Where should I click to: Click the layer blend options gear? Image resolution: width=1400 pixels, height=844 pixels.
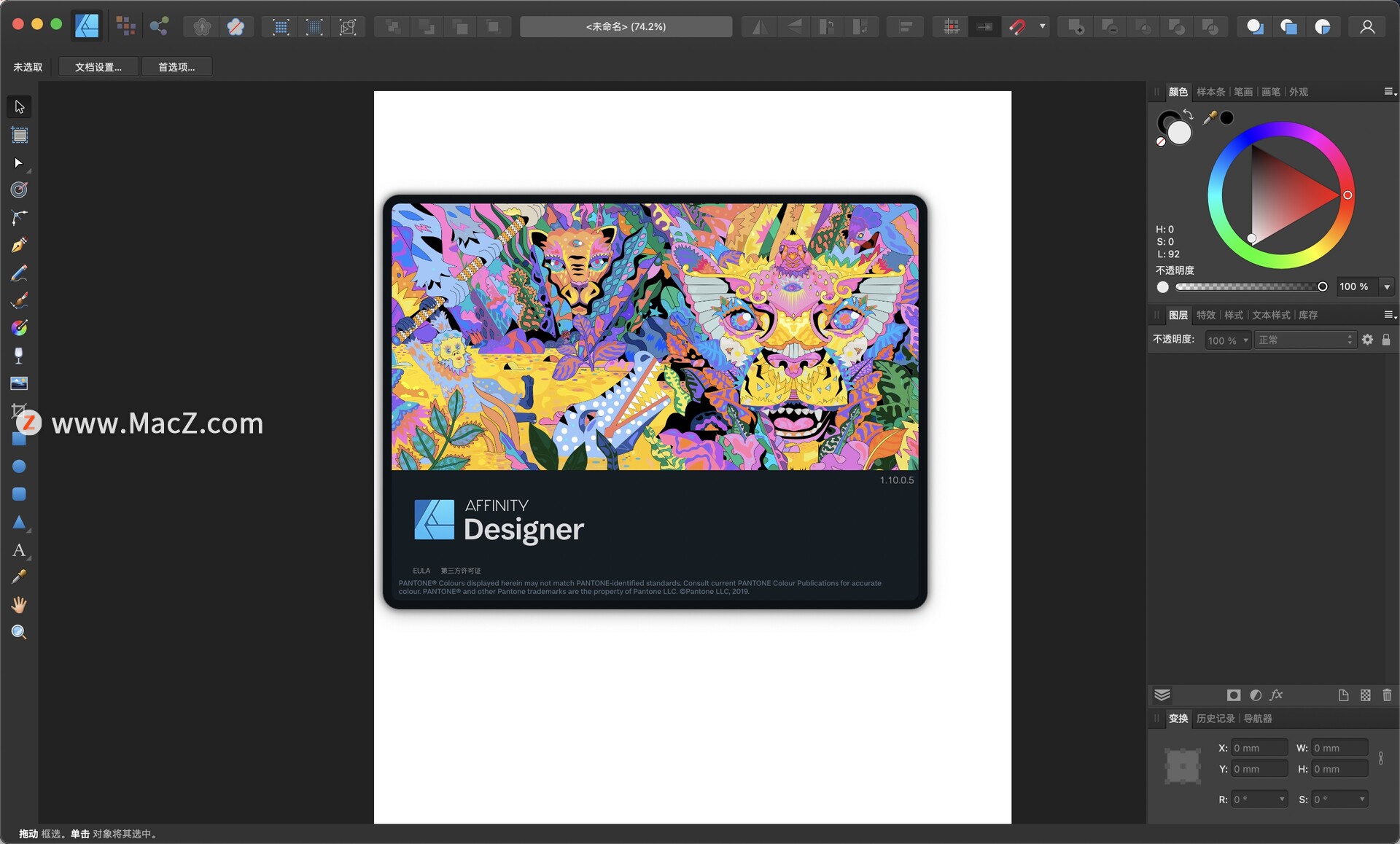[x=1367, y=340]
